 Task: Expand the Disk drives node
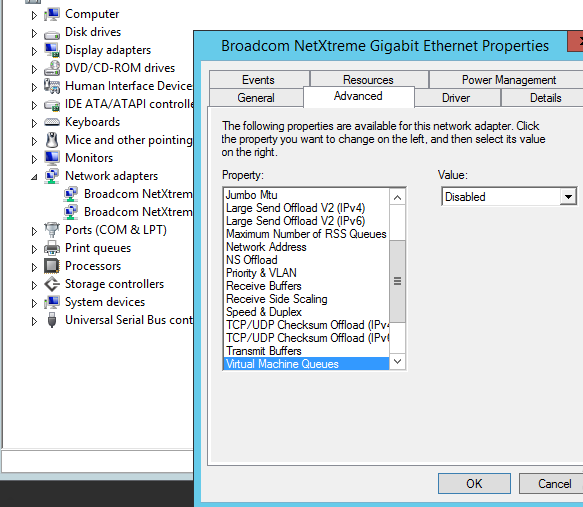(34, 33)
